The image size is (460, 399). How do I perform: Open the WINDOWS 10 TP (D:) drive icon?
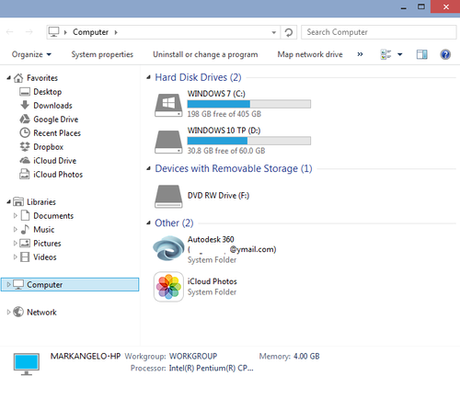point(168,142)
